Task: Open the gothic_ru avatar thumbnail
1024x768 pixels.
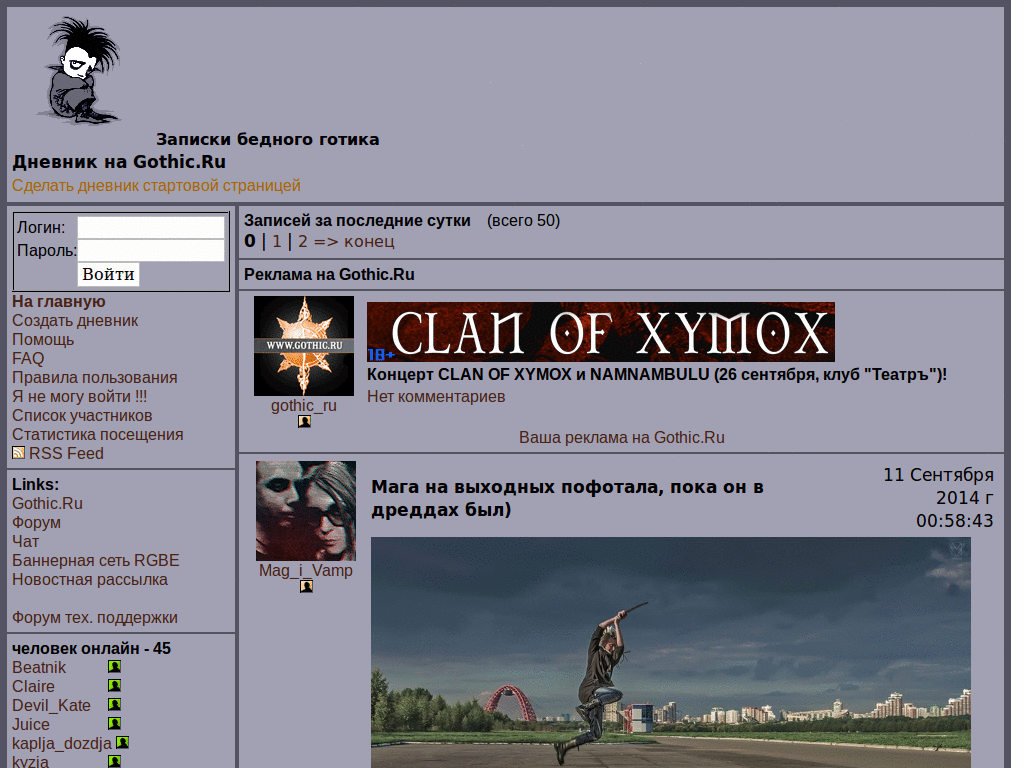Action: point(304,346)
